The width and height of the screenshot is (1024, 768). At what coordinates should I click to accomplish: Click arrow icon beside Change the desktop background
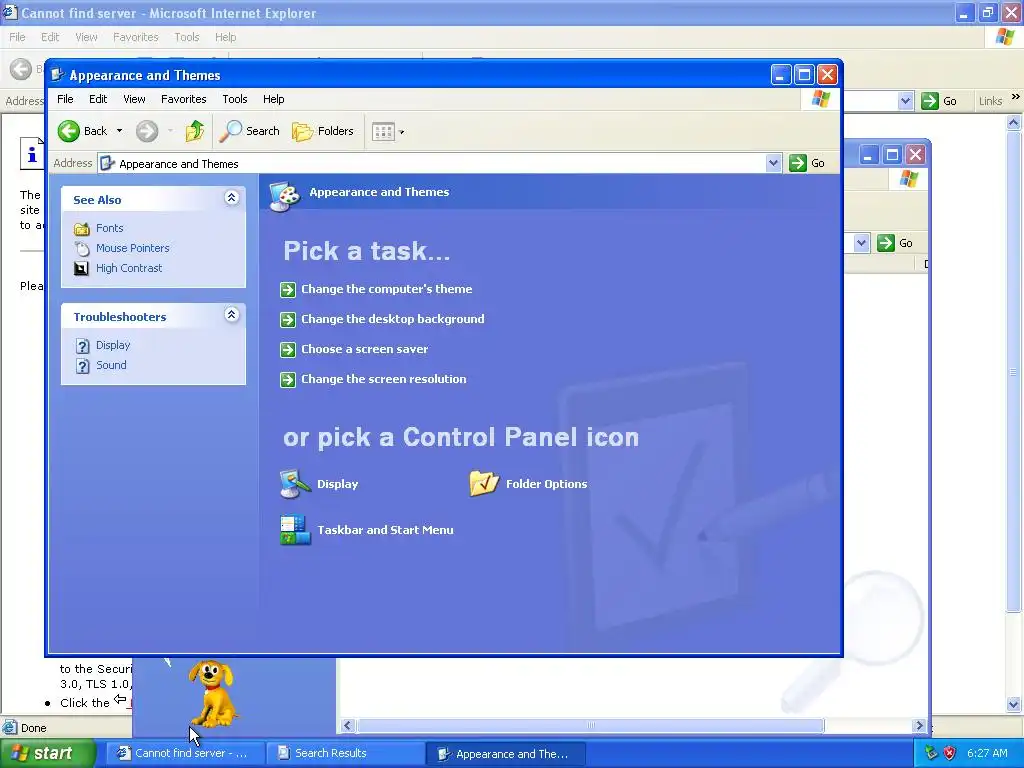[288, 319]
